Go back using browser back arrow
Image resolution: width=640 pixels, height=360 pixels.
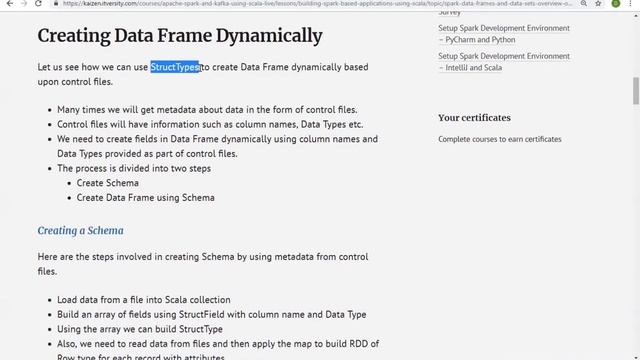[10, 3]
